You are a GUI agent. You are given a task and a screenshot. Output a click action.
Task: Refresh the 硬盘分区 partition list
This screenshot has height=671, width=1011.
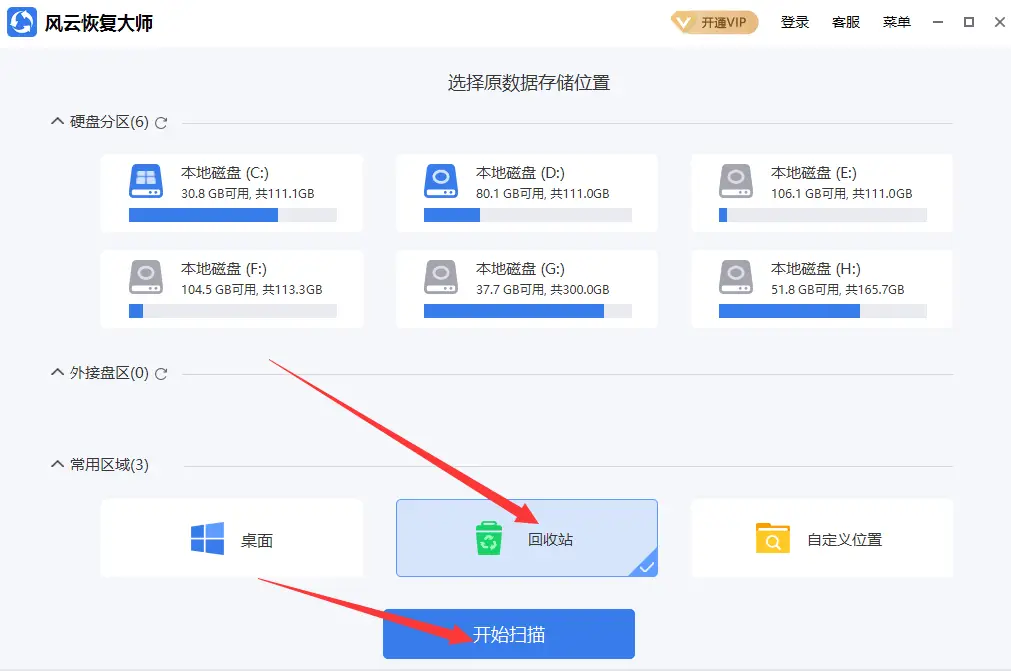click(x=160, y=121)
